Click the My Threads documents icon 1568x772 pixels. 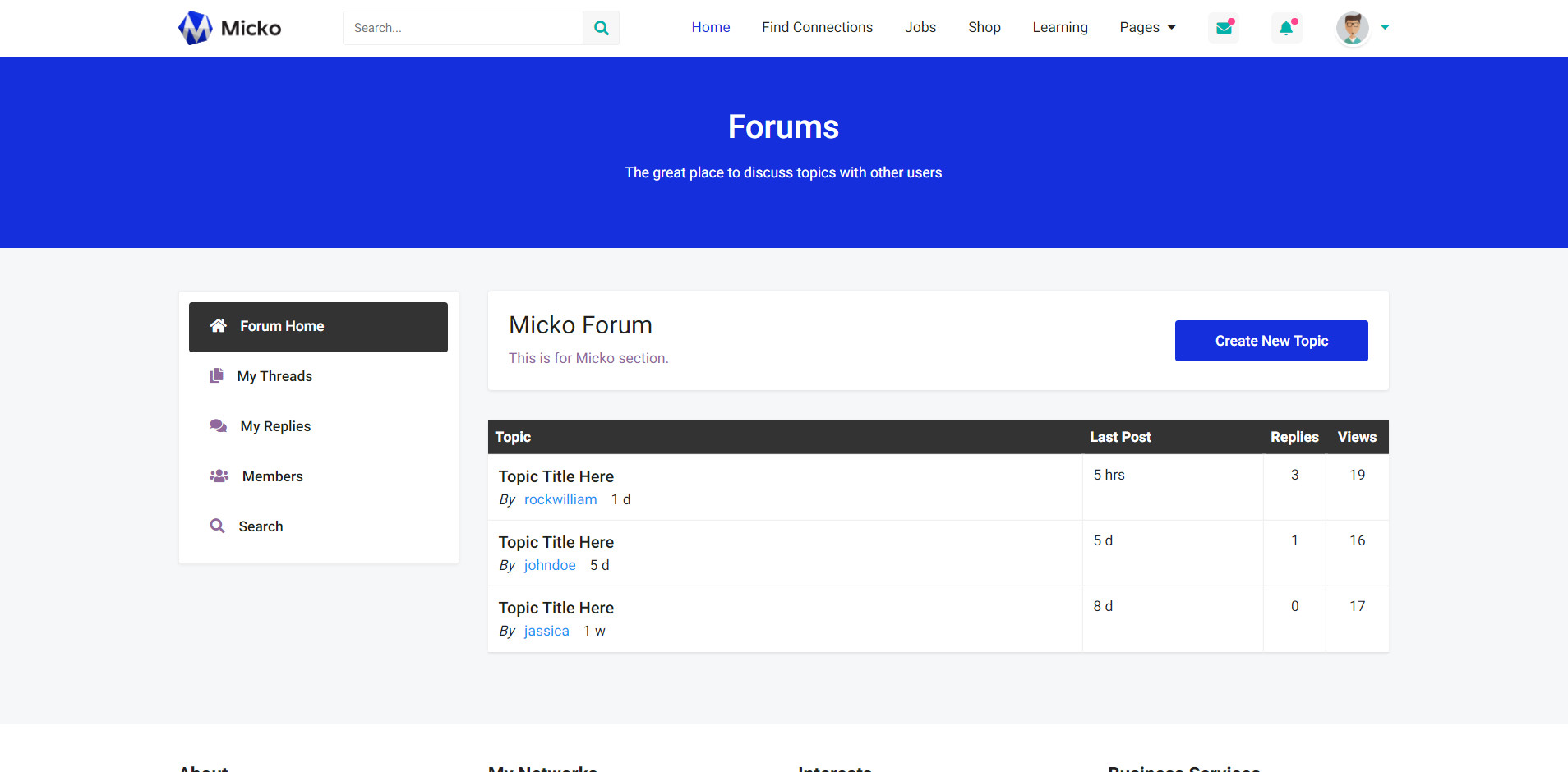(216, 376)
